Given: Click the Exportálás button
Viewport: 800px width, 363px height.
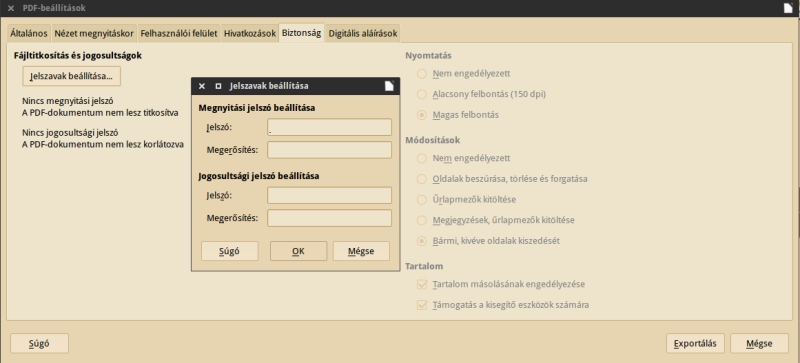Looking at the screenshot, I should point(695,343).
